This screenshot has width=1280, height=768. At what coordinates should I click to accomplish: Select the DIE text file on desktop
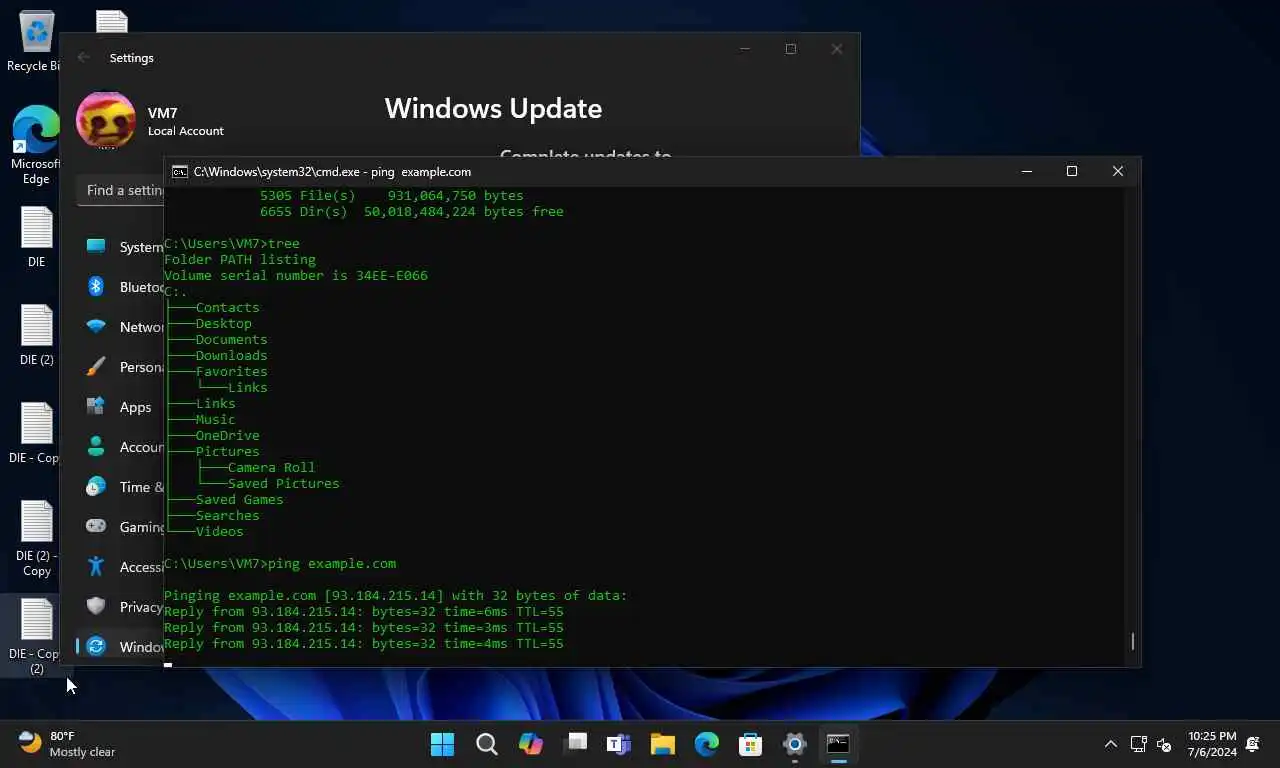(36, 237)
